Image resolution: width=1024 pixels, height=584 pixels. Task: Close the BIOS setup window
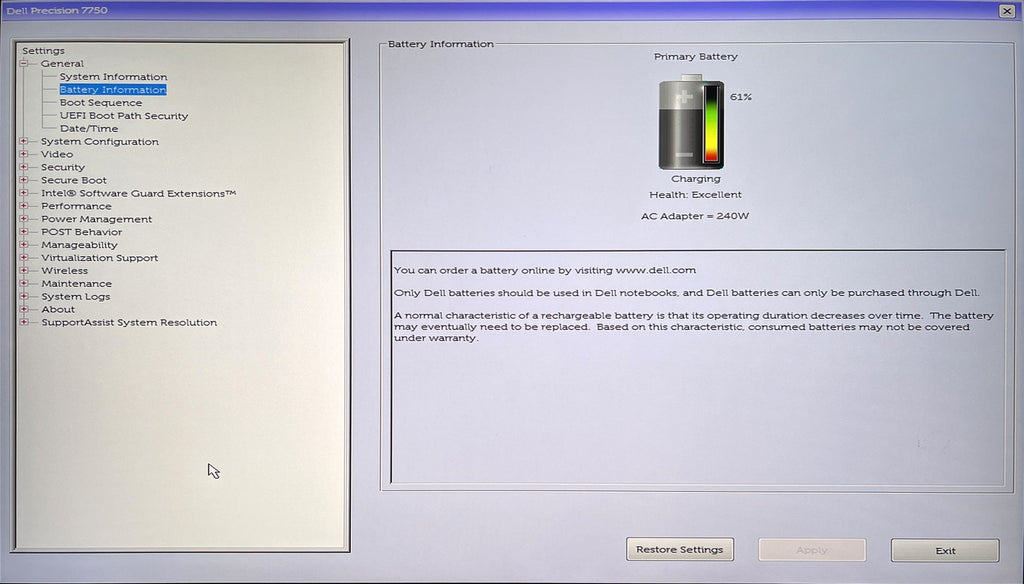coord(1007,10)
